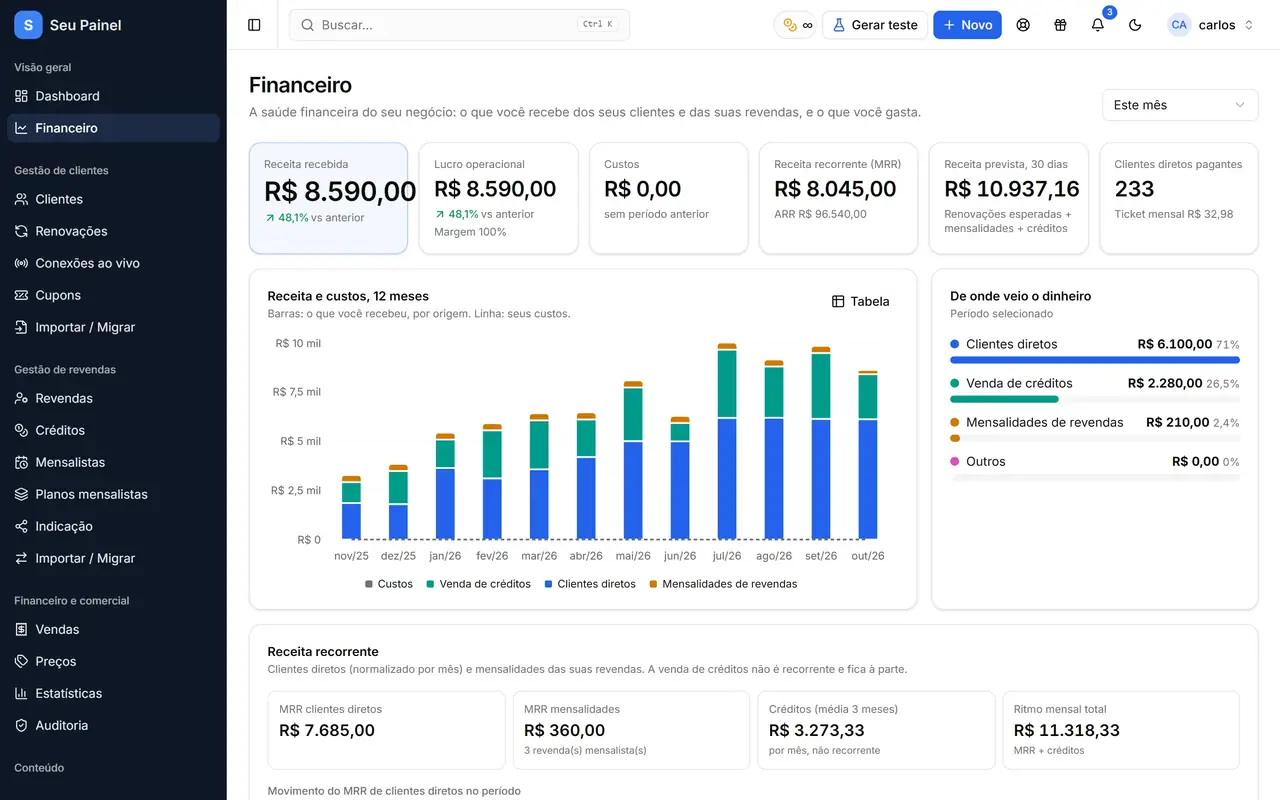This screenshot has height=800, width=1280.
Task: Open the Dashboard page
Action: coord(113,96)
